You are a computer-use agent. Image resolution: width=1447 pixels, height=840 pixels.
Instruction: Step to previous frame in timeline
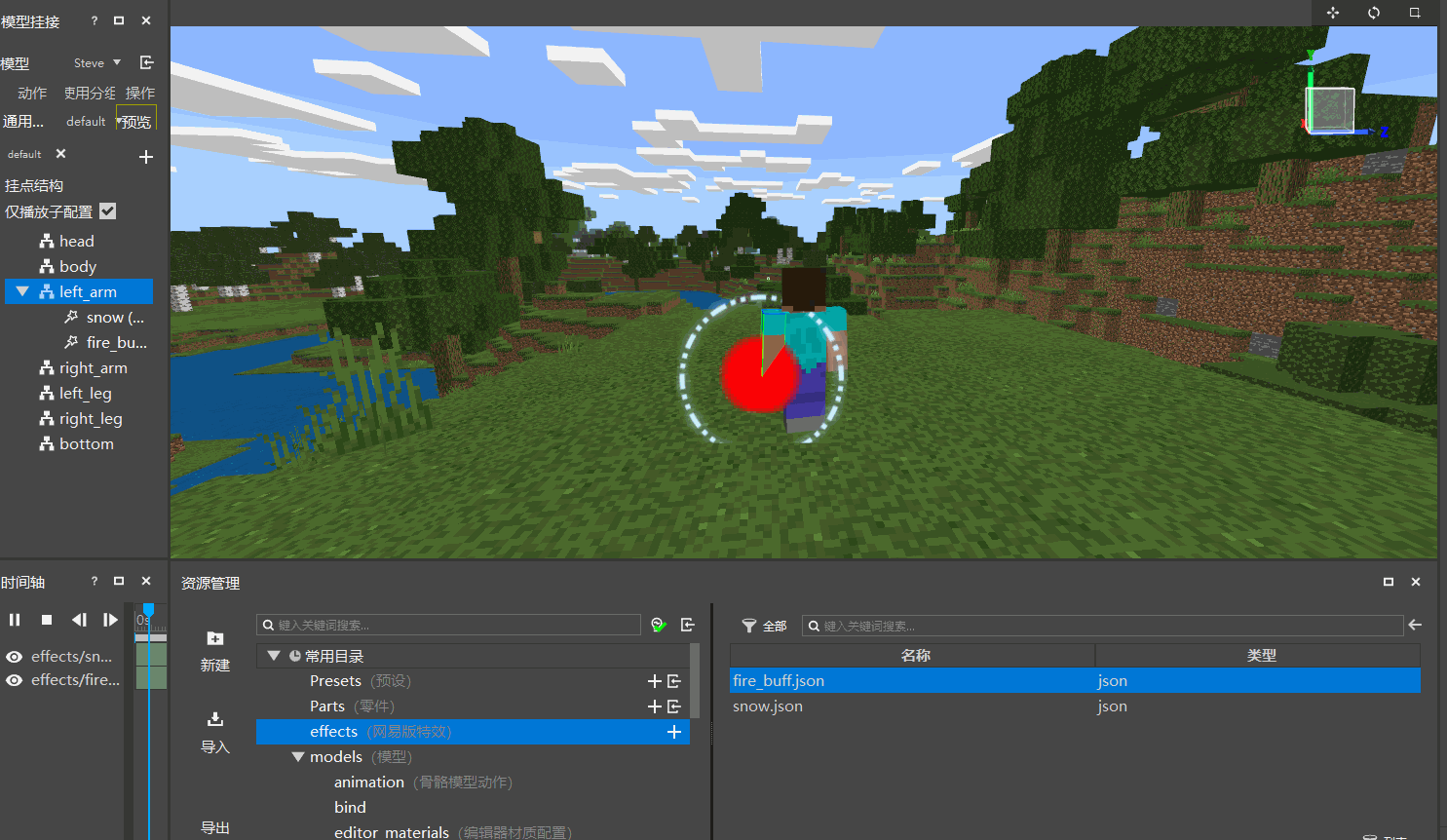click(x=79, y=620)
